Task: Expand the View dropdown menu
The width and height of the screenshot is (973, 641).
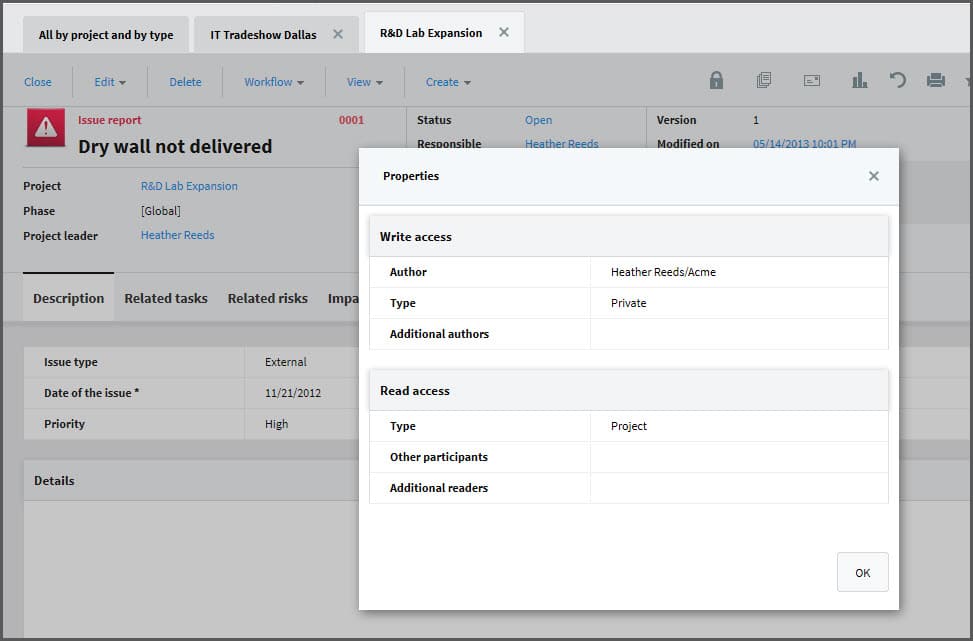Action: point(364,82)
